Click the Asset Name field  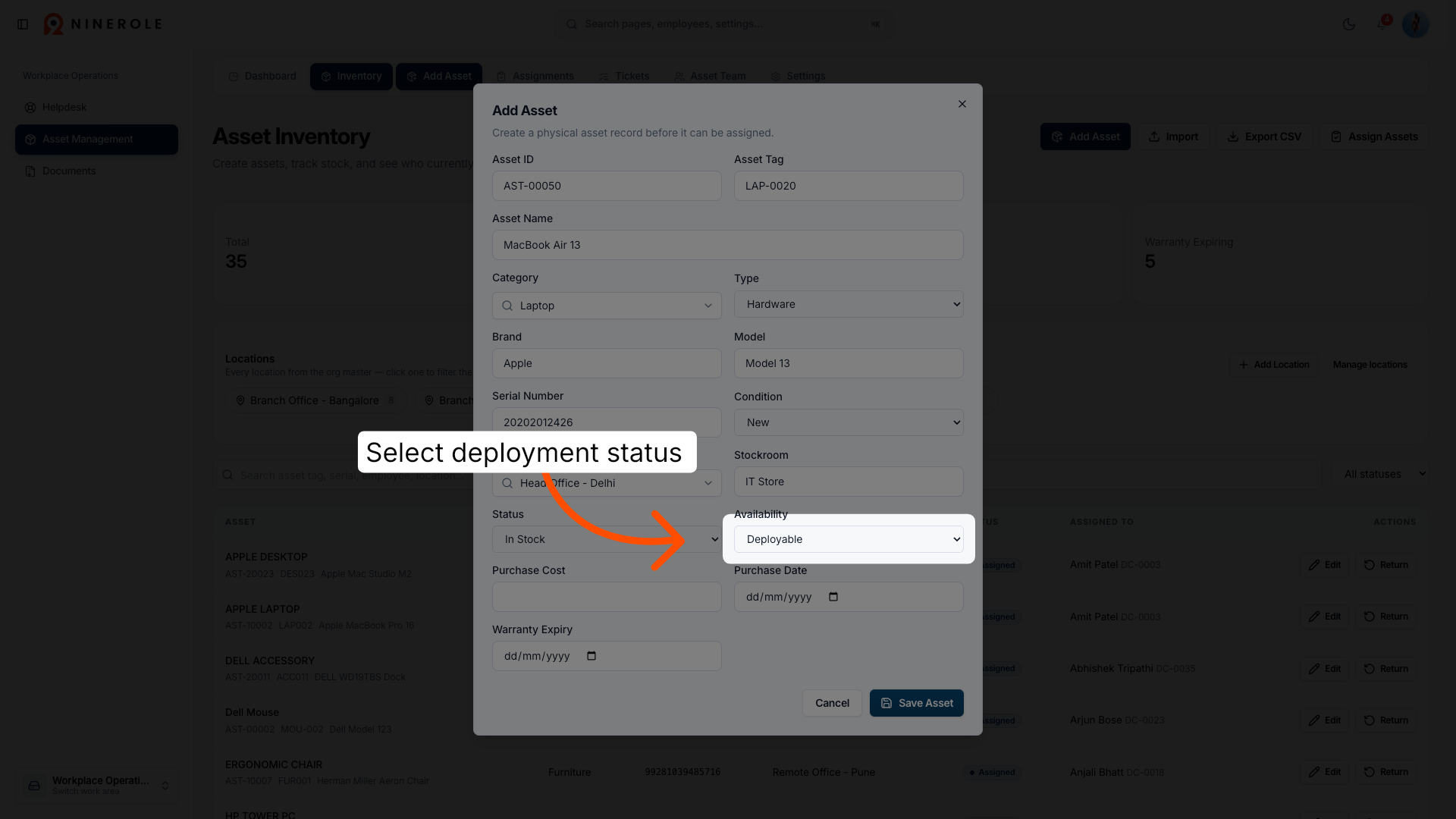[728, 245]
